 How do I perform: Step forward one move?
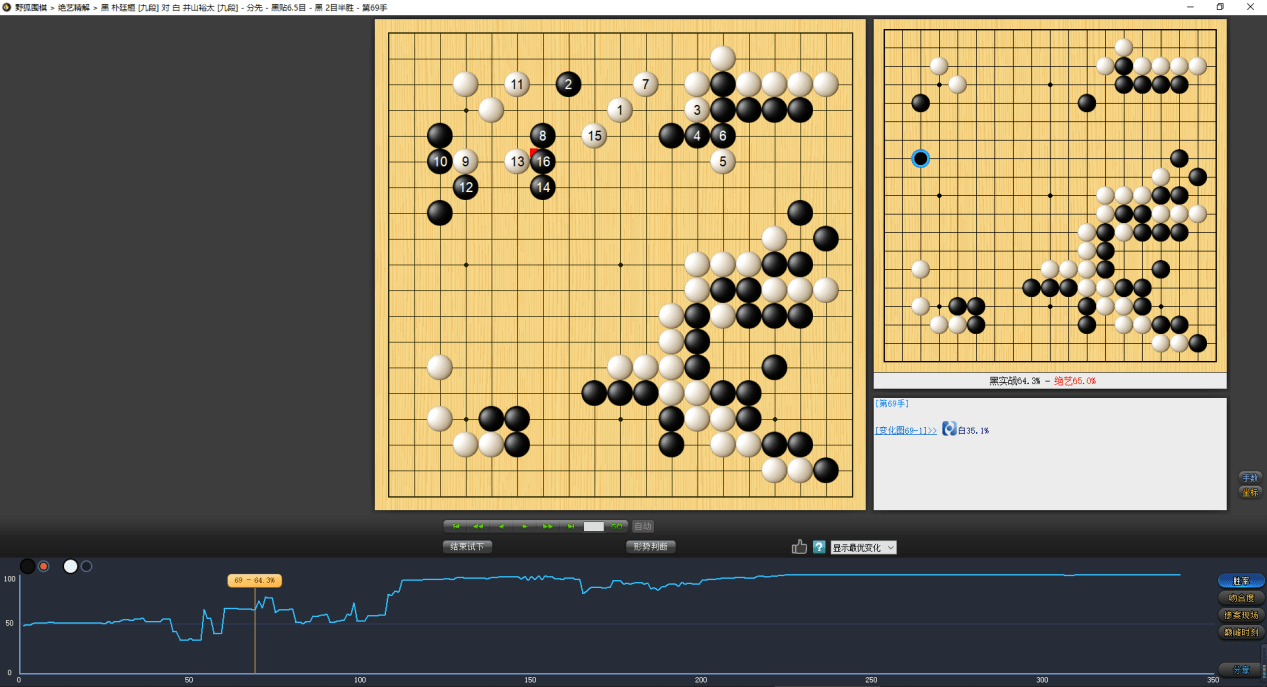524,526
